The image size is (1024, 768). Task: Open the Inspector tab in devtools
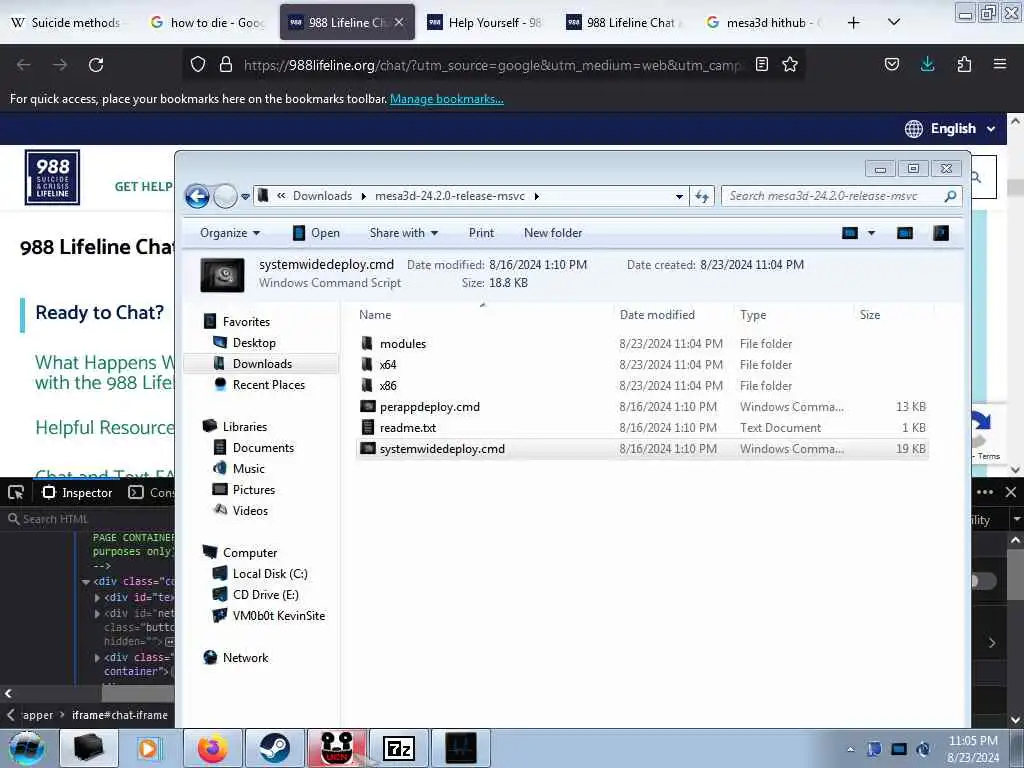click(77, 492)
